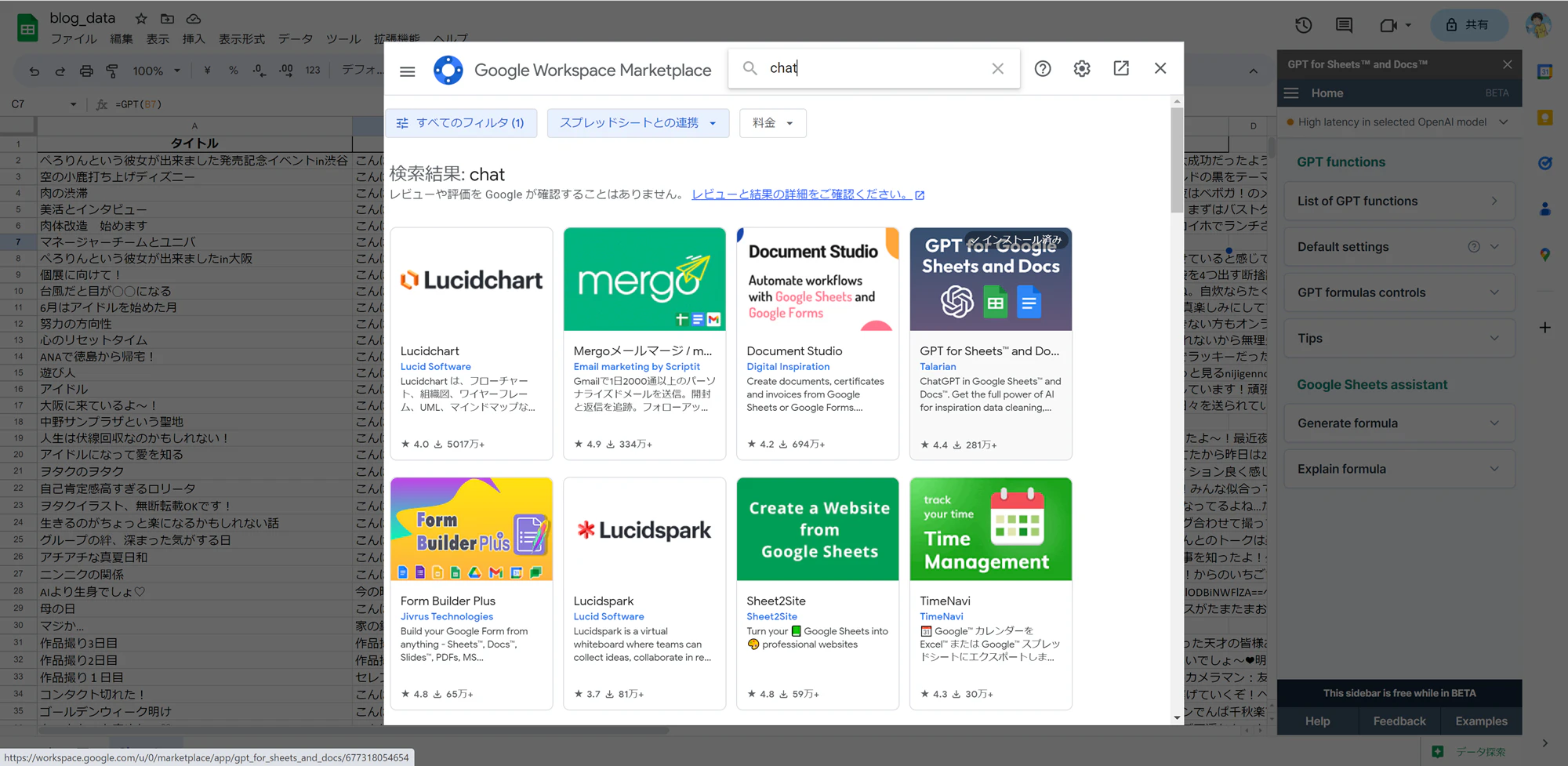Expand the Tips section

[1399, 339]
